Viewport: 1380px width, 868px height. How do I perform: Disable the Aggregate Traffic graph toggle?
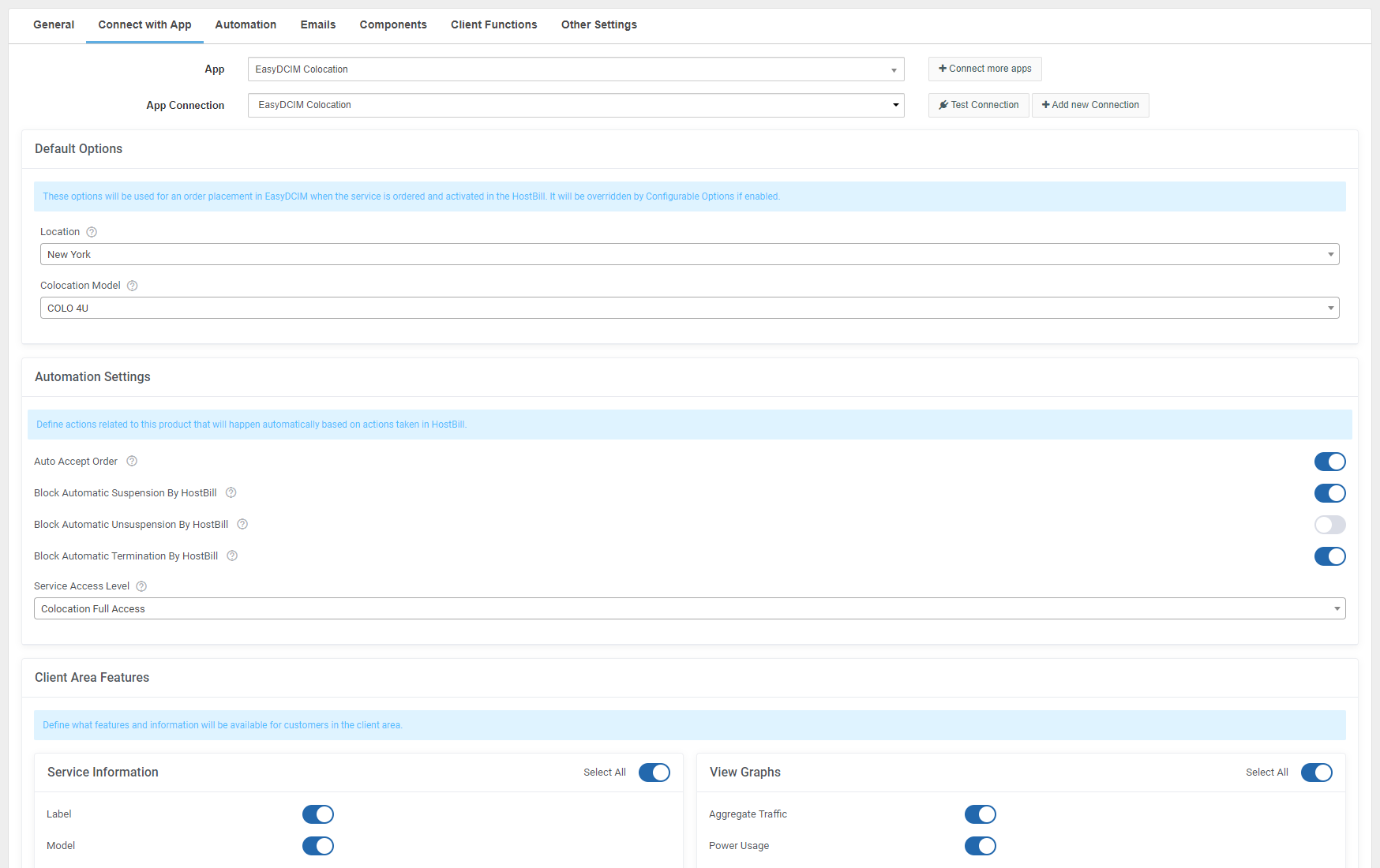(980, 814)
